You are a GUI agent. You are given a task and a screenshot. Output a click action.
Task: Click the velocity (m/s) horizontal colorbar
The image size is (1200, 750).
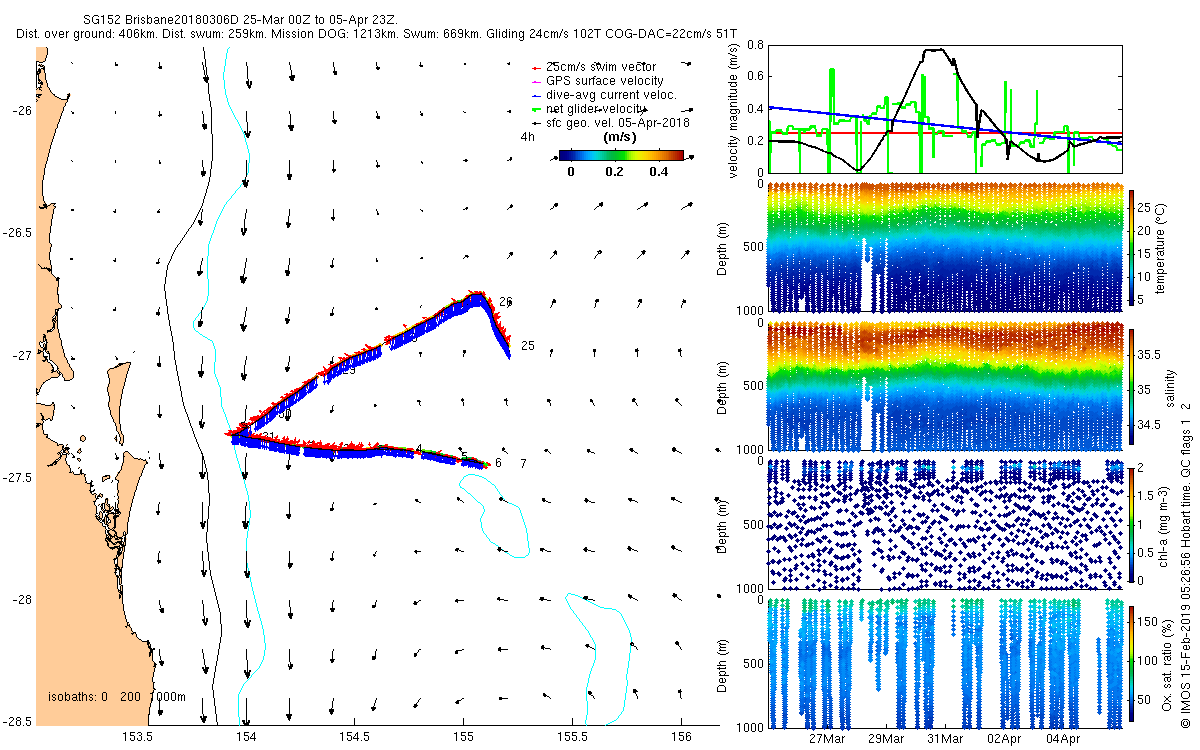pyautogui.click(x=620, y=155)
